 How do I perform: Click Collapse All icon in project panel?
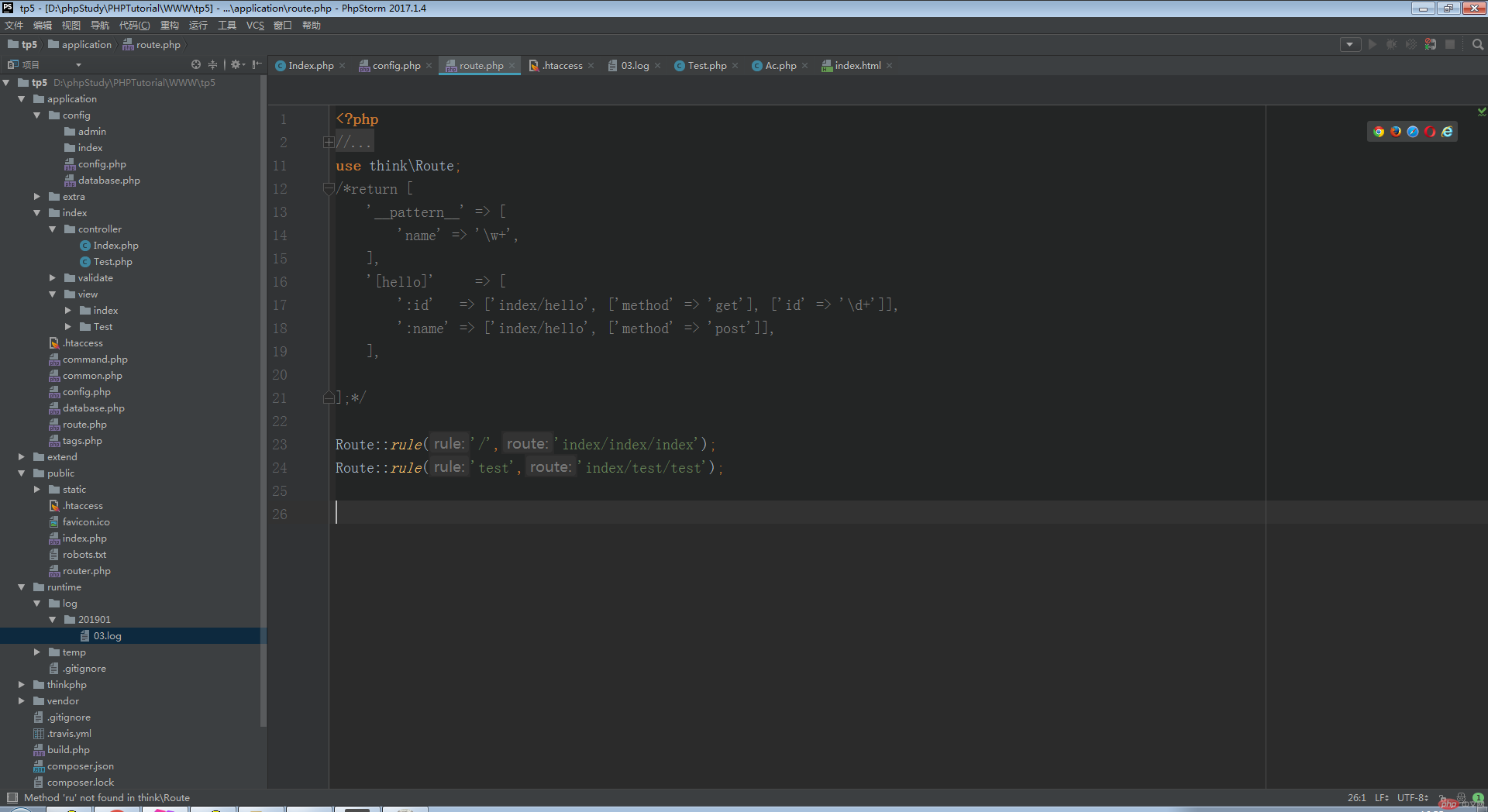click(x=213, y=65)
